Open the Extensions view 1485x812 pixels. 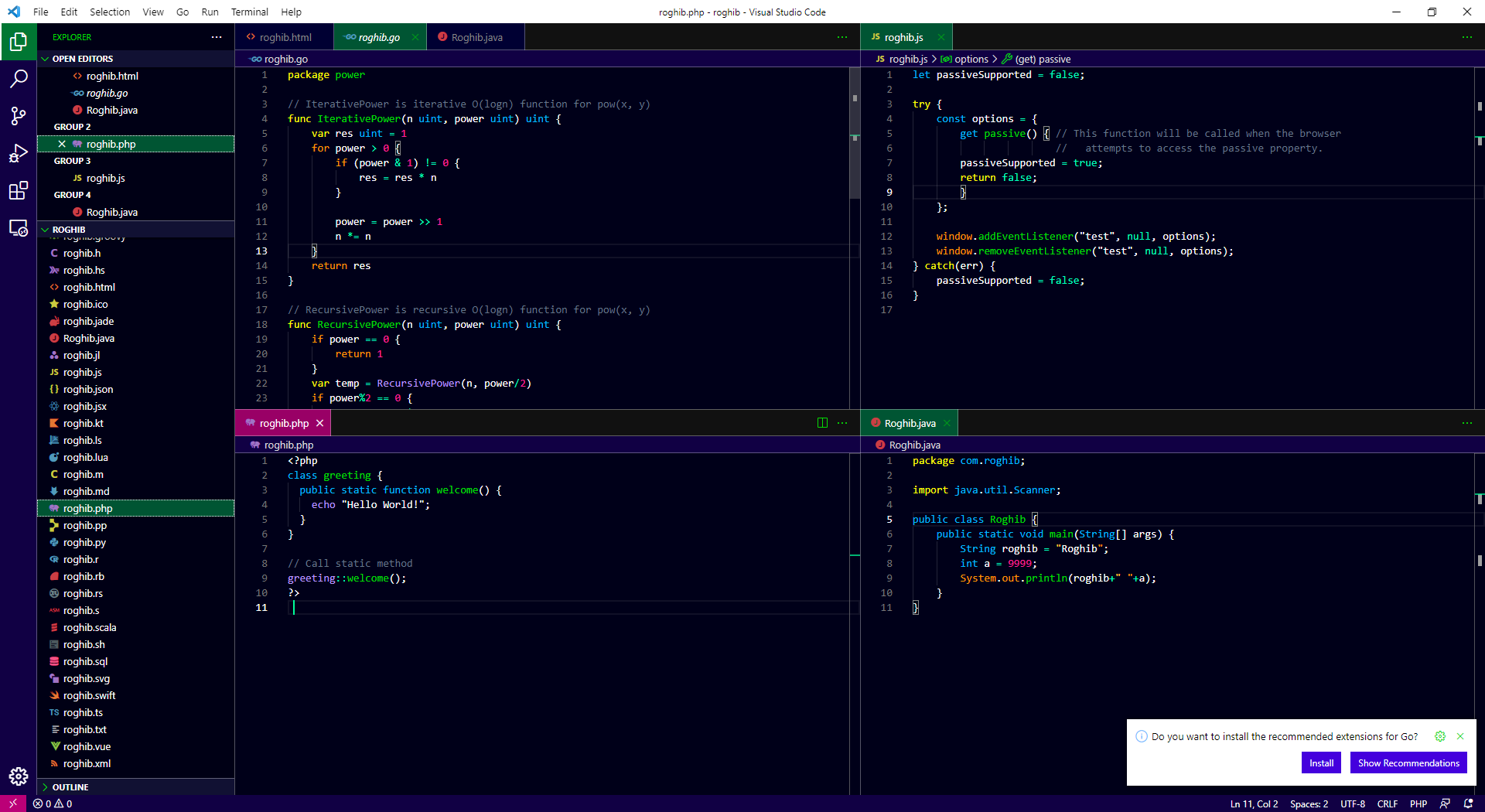click(19, 190)
